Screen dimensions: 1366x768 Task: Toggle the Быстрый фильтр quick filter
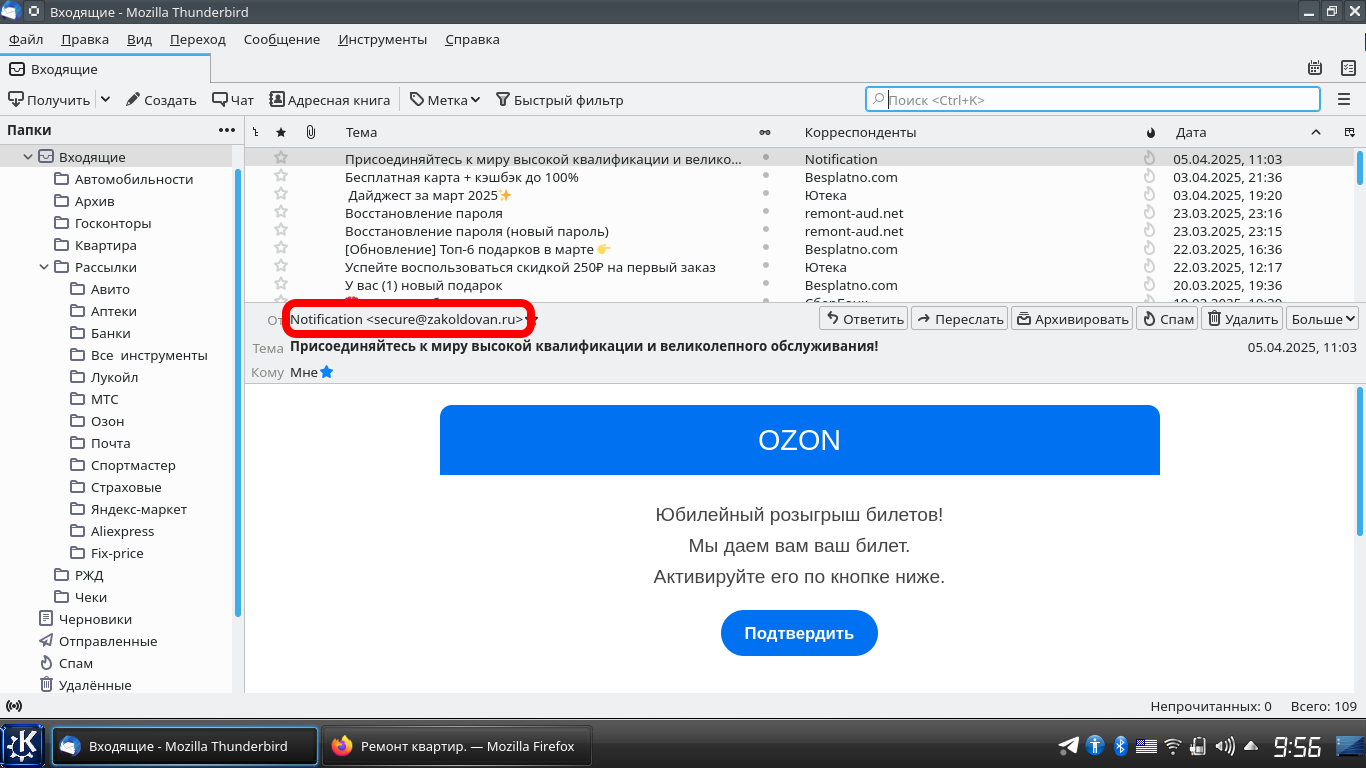pyautogui.click(x=559, y=100)
